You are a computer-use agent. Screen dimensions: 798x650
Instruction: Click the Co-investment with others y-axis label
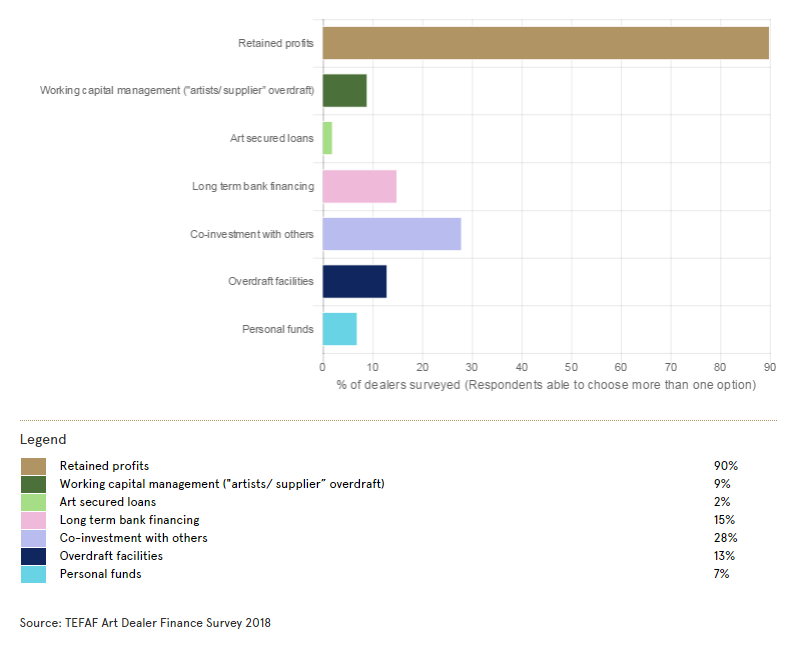point(252,234)
